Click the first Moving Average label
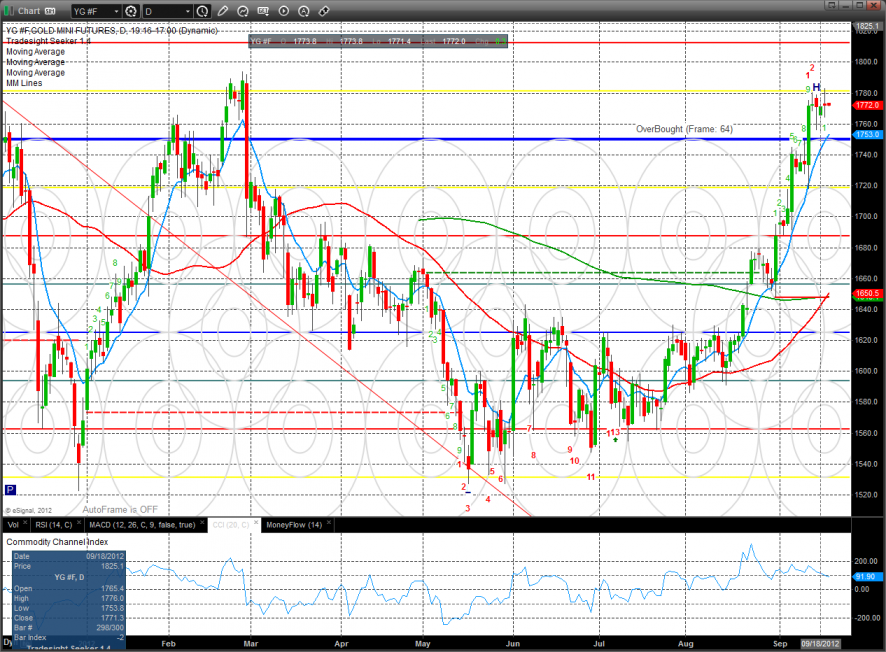Screen dimensions: 886x652 click(x=35, y=52)
